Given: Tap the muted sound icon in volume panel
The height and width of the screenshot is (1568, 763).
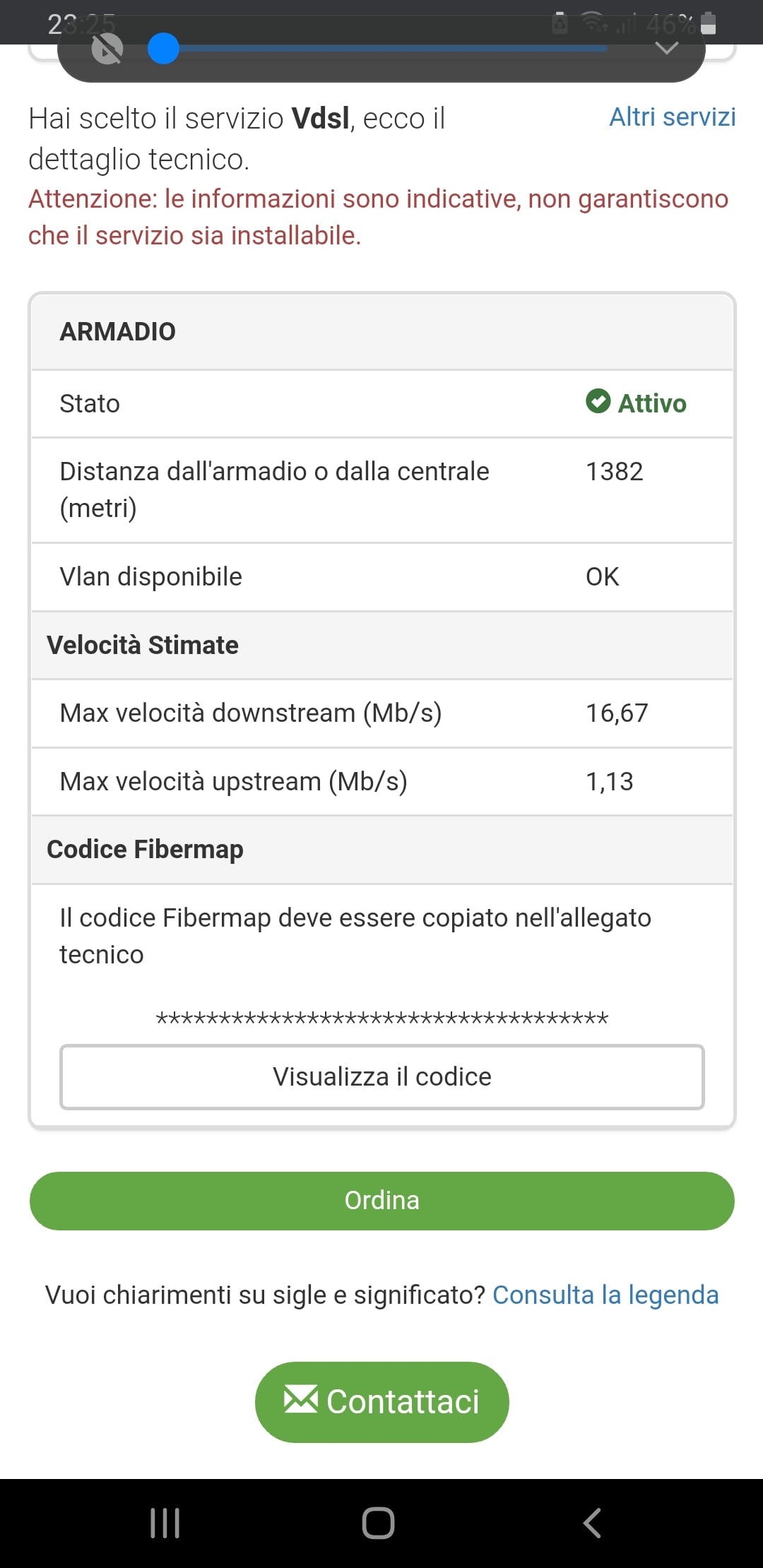Looking at the screenshot, I should [107, 49].
